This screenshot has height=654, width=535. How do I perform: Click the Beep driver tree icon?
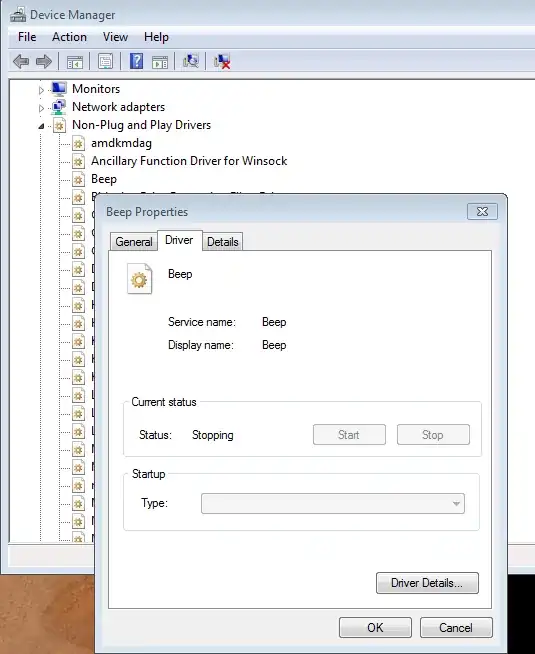coord(78,179)
